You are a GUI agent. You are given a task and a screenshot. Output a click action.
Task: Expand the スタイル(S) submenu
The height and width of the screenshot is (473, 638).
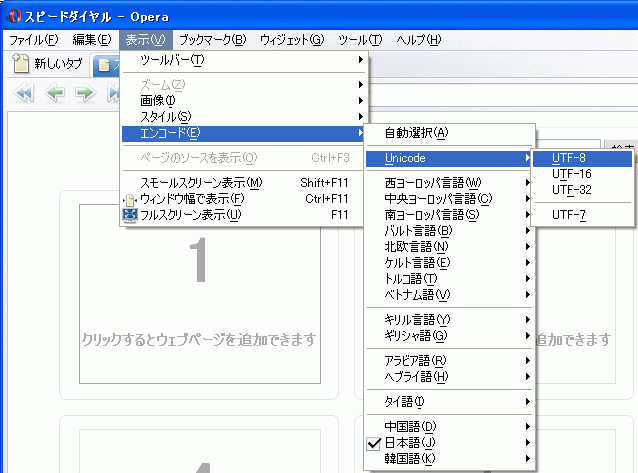(x=243, y=117)
